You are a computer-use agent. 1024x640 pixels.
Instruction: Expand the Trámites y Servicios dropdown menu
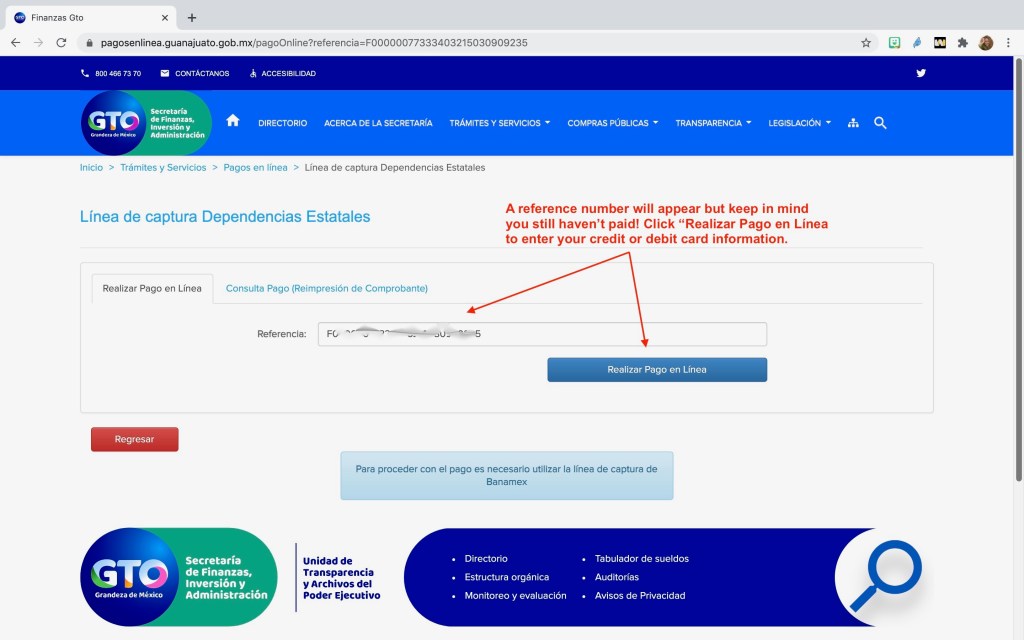500,123
